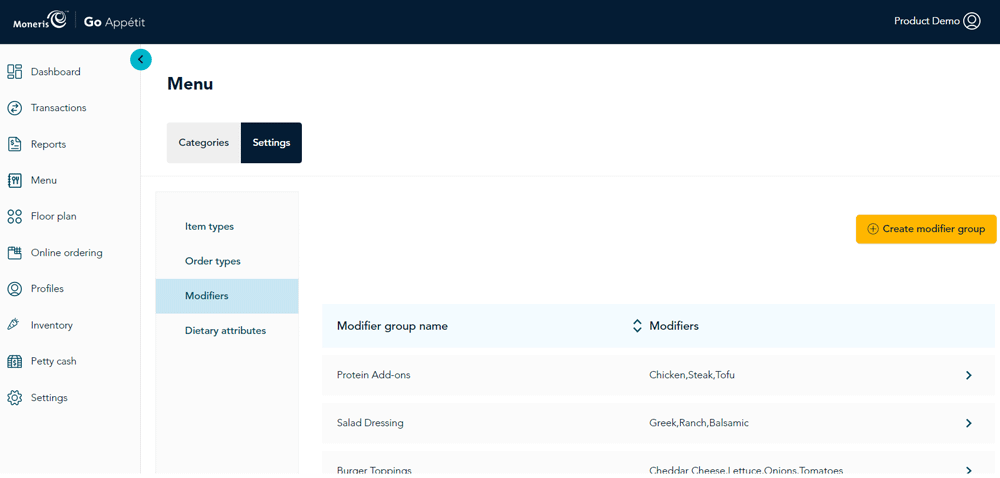The width and height of the screenshot is (1000, 478).
Task: Open Online ordering label link
Action: coord(66,252)
